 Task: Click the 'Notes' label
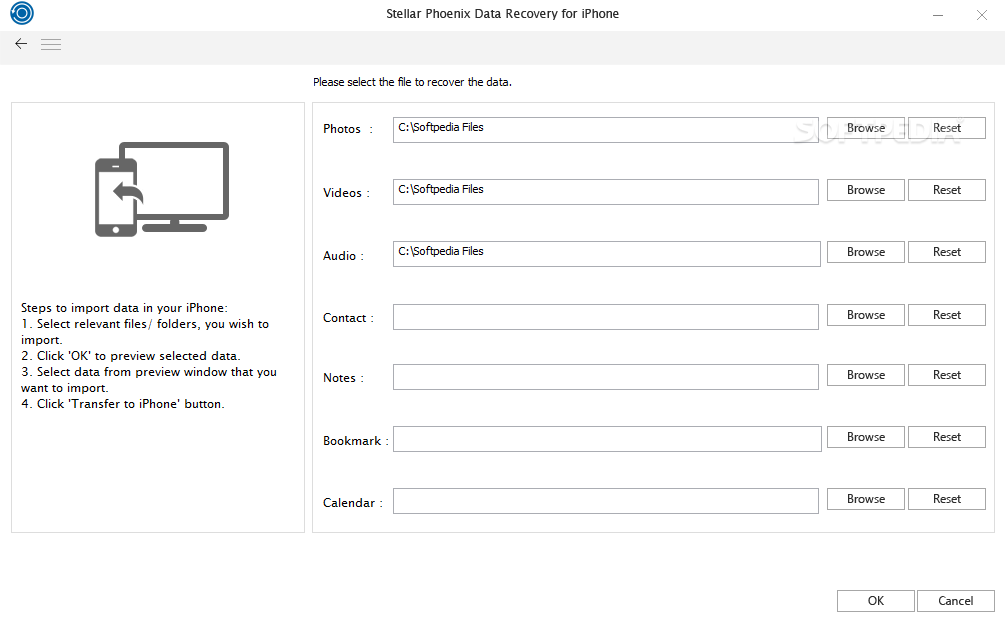[x=339, y=378]
